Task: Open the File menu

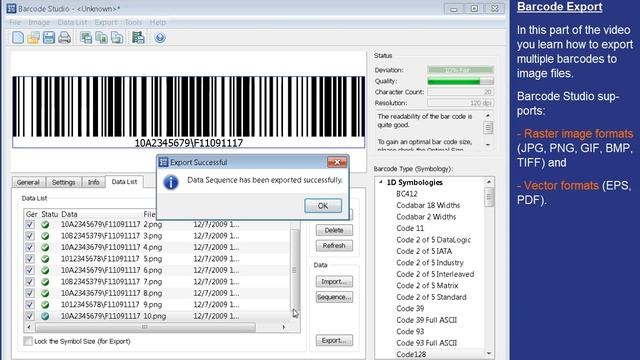Action: pyautogui.click(x=15, y=22)
